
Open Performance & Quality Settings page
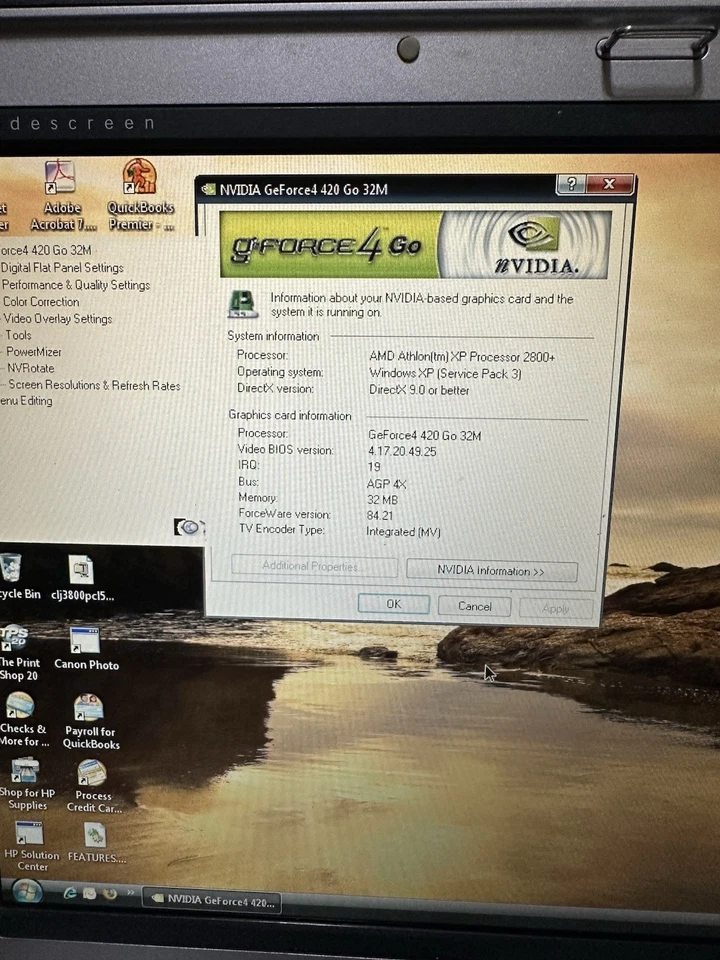[76, 285]
